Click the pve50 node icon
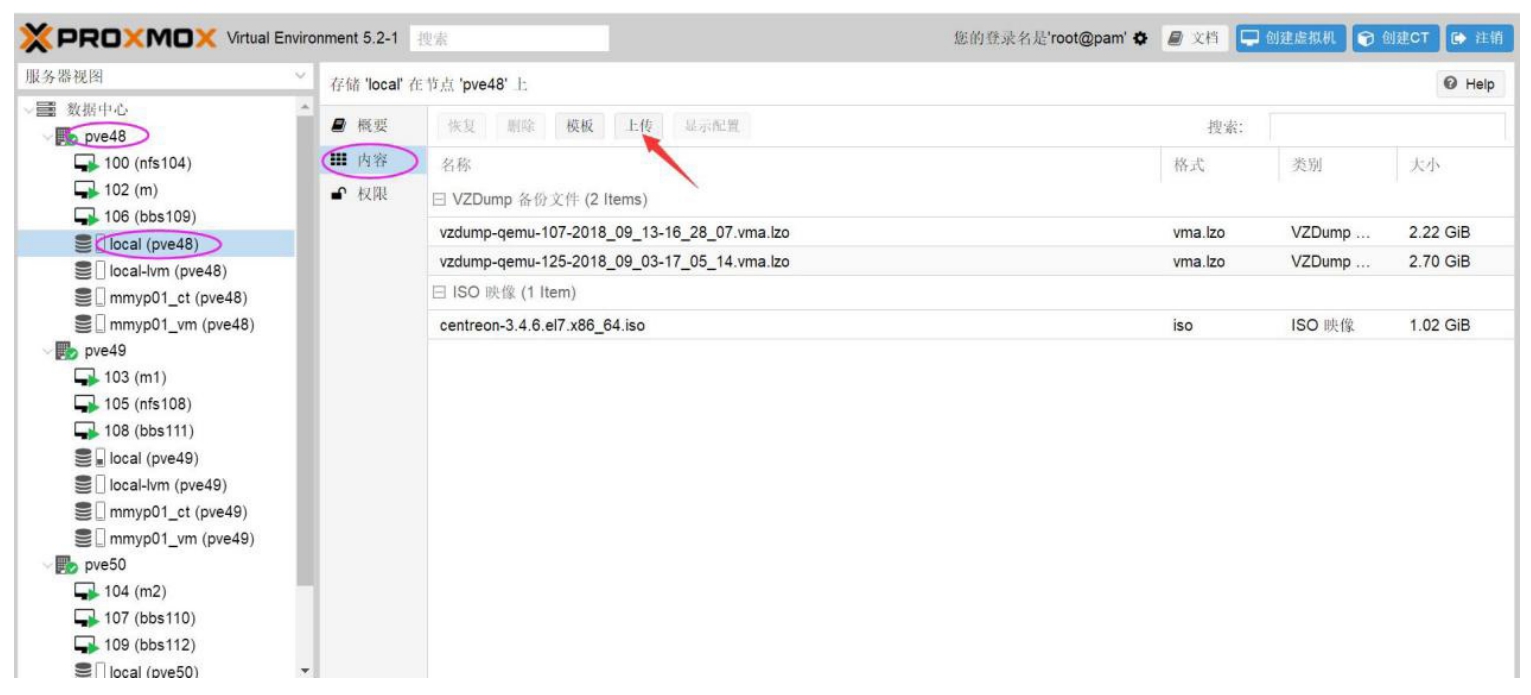 pos(66,566)
